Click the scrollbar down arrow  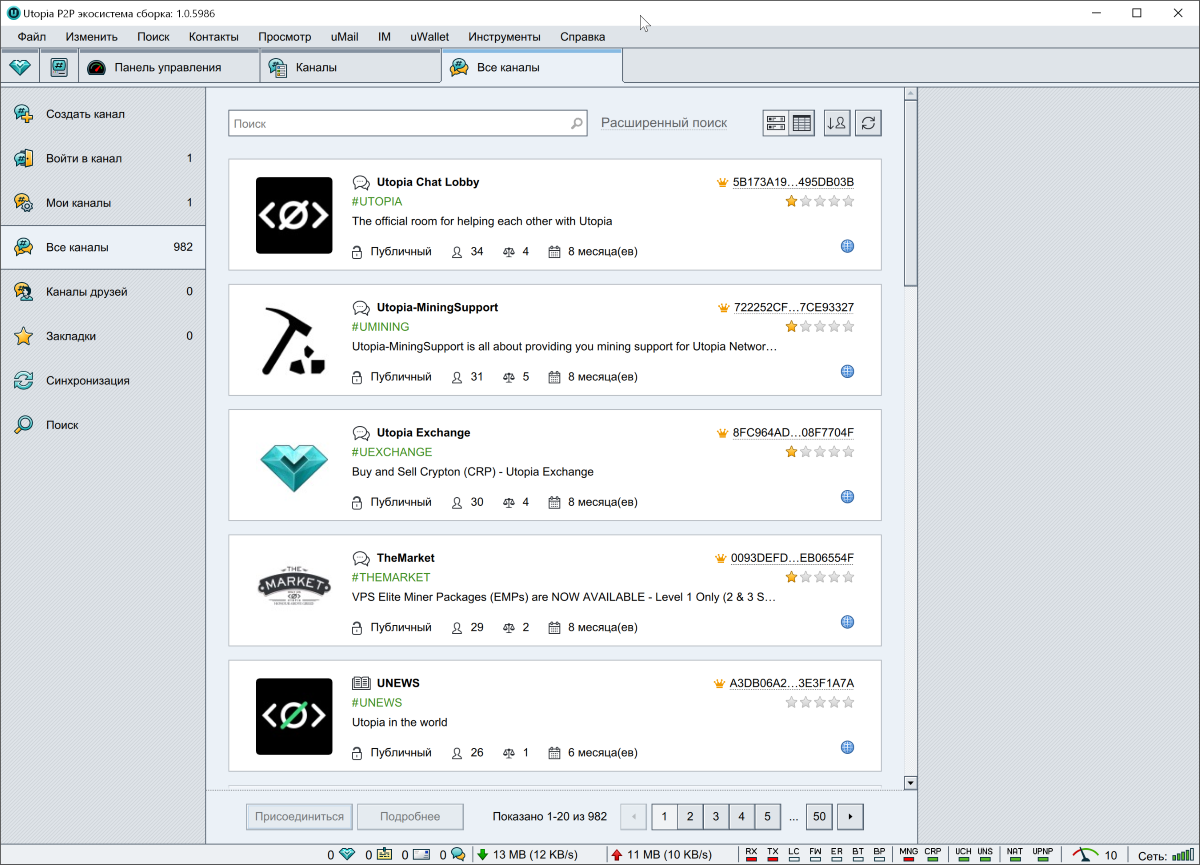[x=910, y=782]
